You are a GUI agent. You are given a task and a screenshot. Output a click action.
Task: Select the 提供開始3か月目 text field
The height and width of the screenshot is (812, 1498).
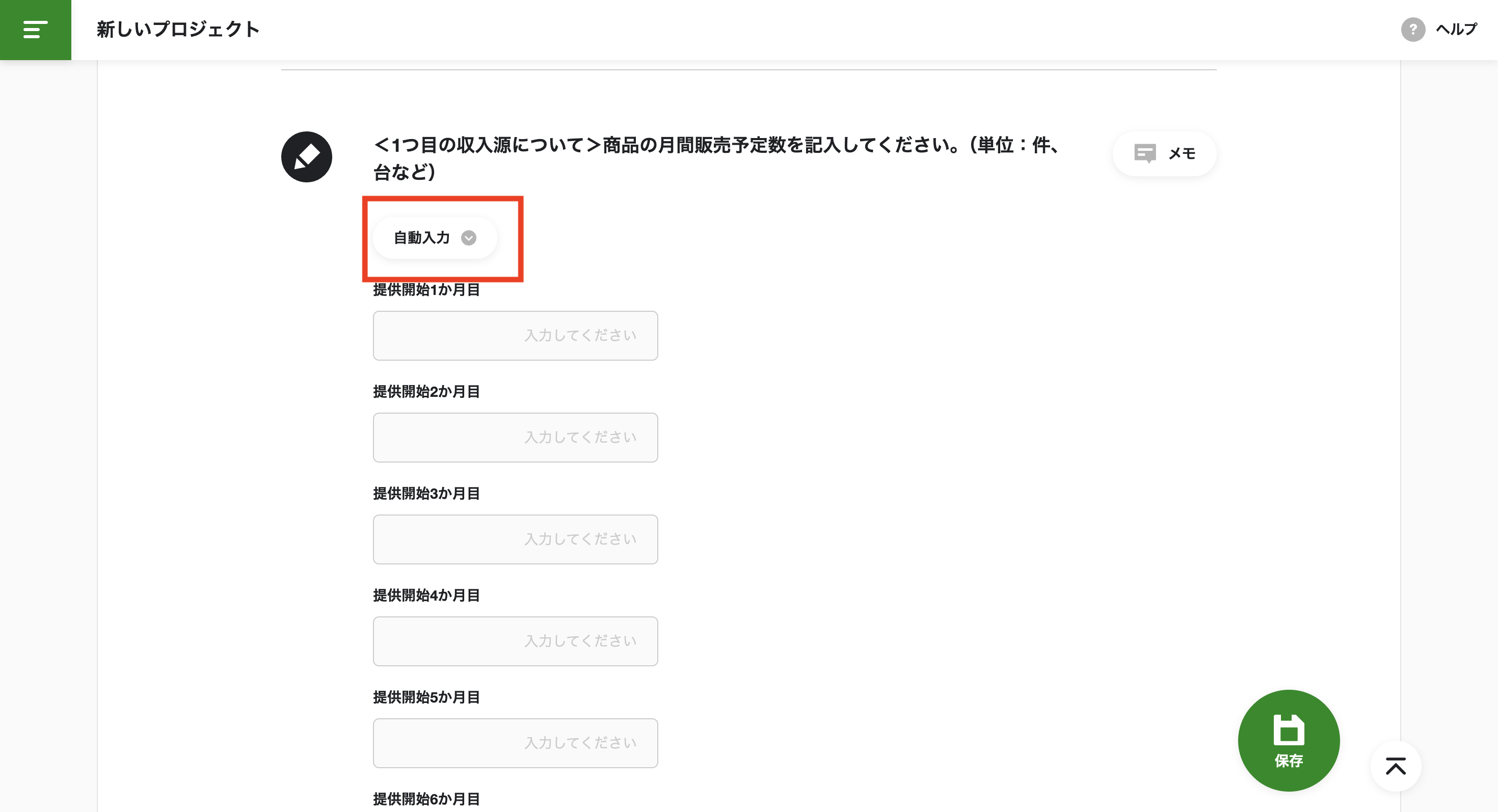click(515, 539)
